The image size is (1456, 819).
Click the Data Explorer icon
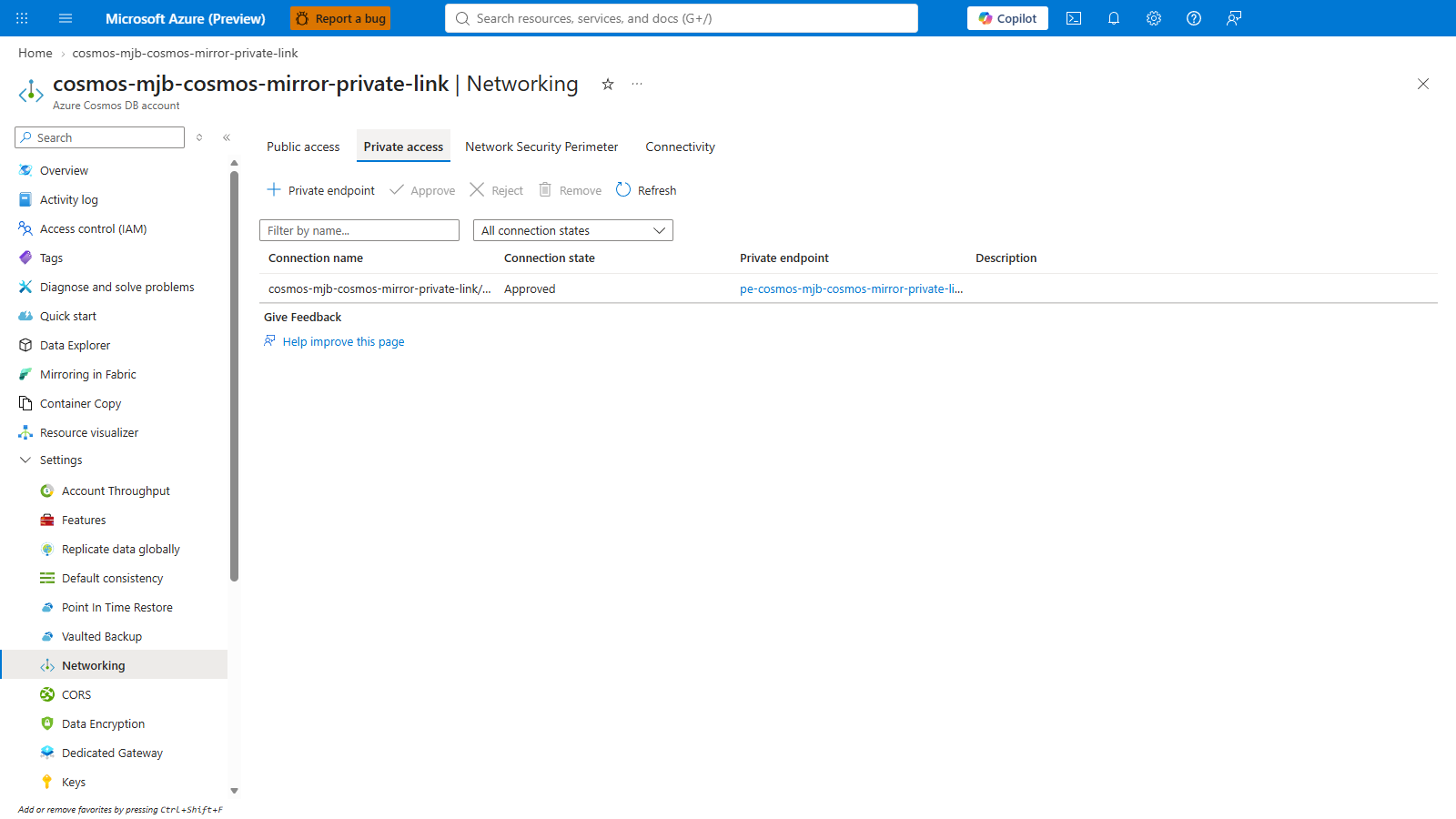click(25, 345)
